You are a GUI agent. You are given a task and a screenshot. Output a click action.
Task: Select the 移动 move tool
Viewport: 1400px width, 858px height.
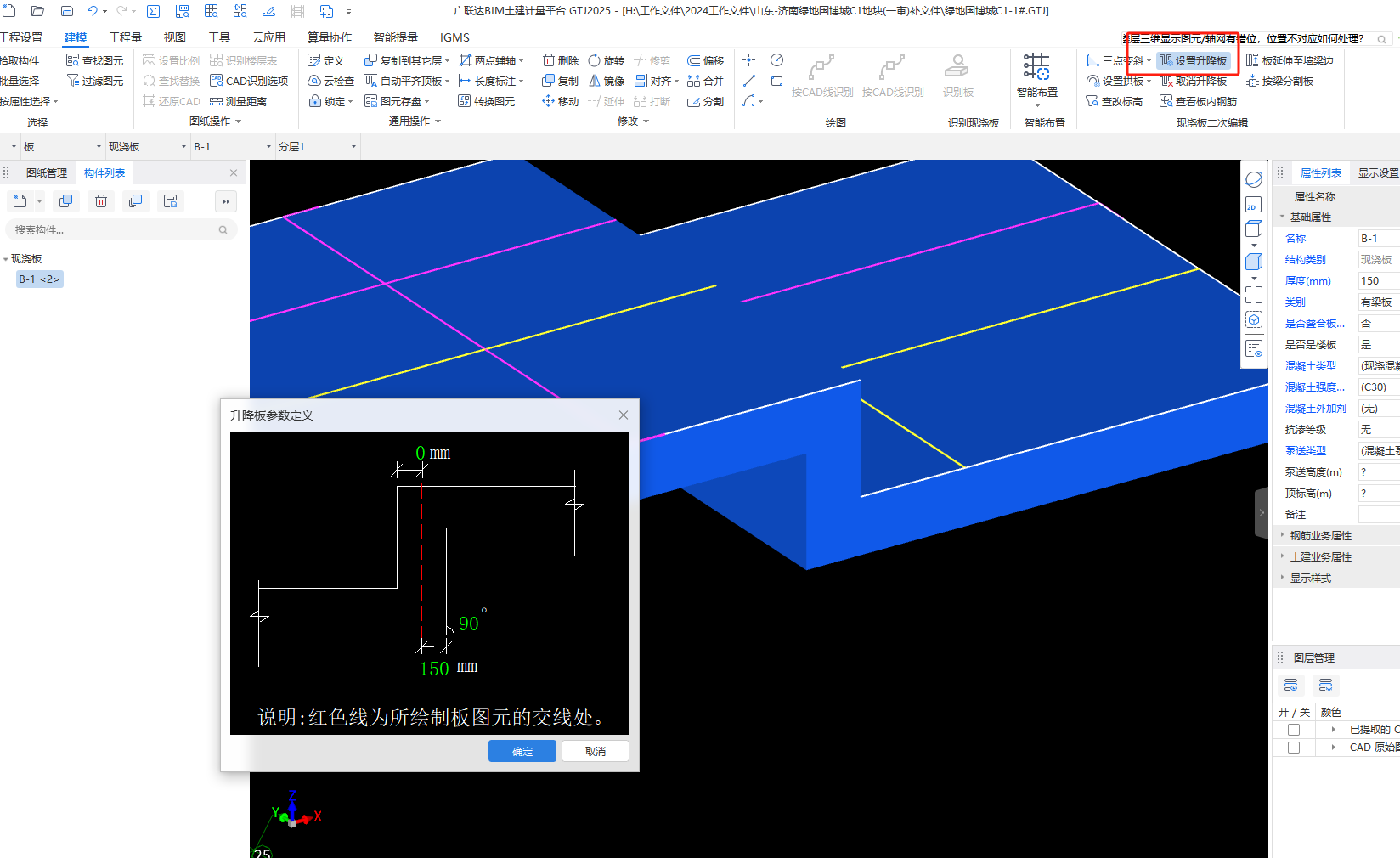point(561,101)
